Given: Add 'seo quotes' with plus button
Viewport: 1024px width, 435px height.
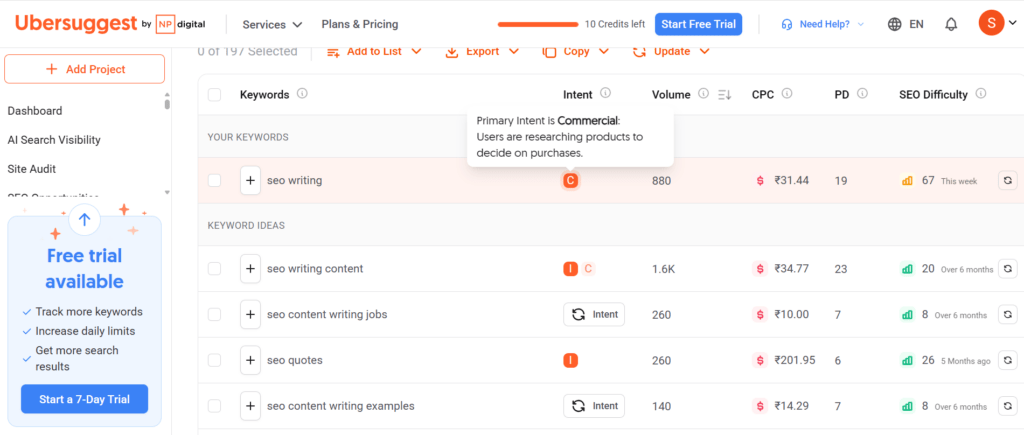Looking at the screenshot, I should pos(250,360).
